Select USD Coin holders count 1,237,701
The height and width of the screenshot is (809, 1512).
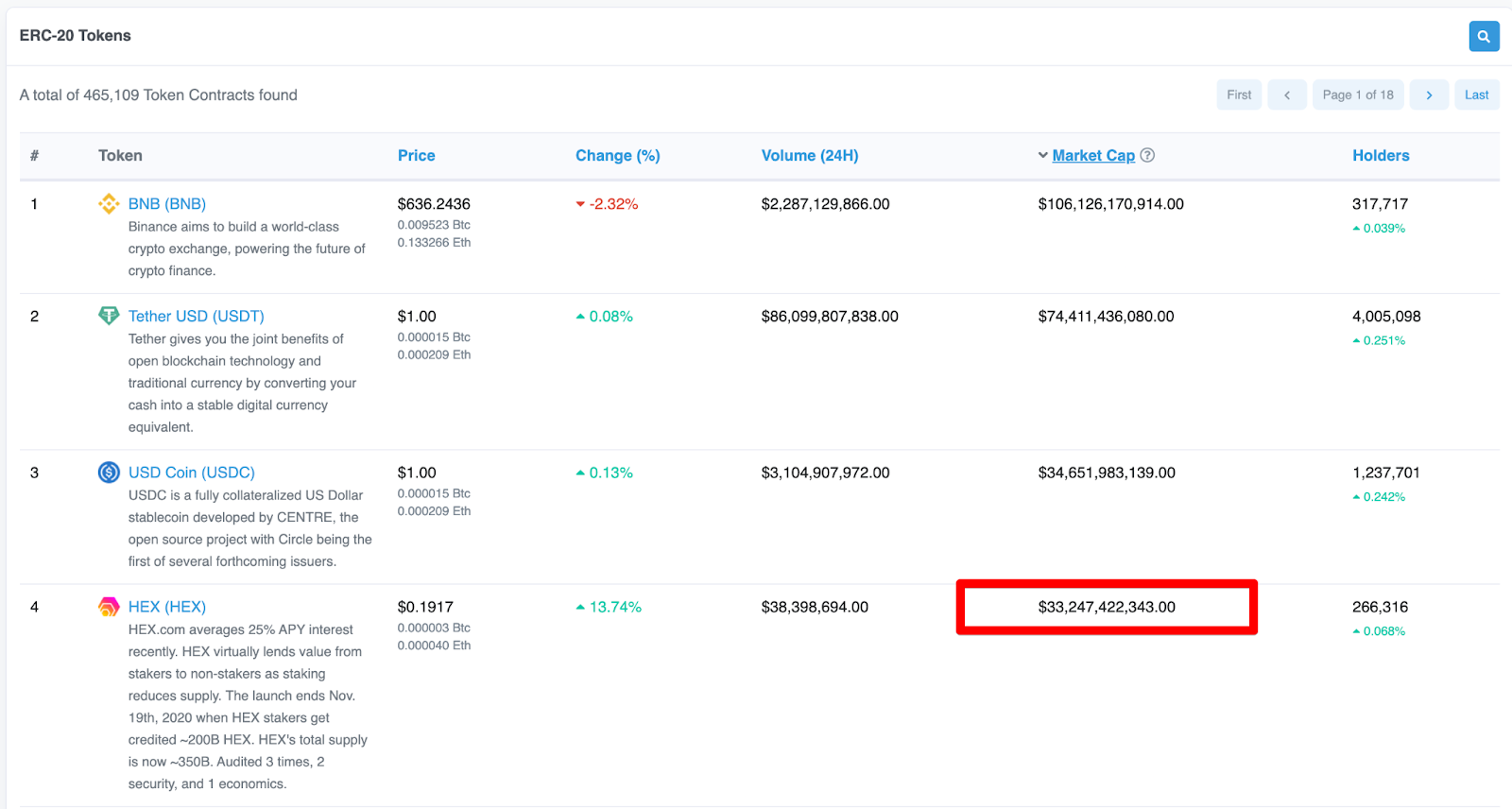click(x=1386, y=473)
